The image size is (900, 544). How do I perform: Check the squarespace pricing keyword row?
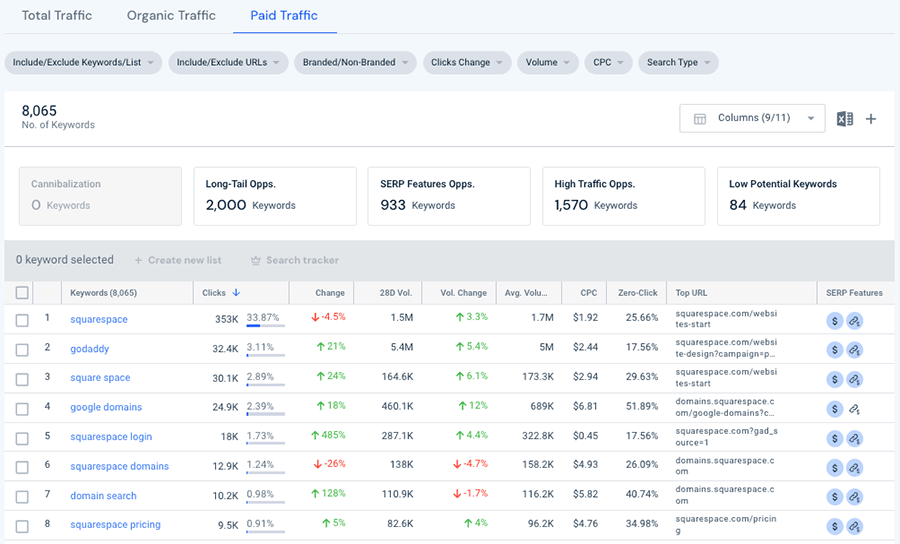(22, 526)
